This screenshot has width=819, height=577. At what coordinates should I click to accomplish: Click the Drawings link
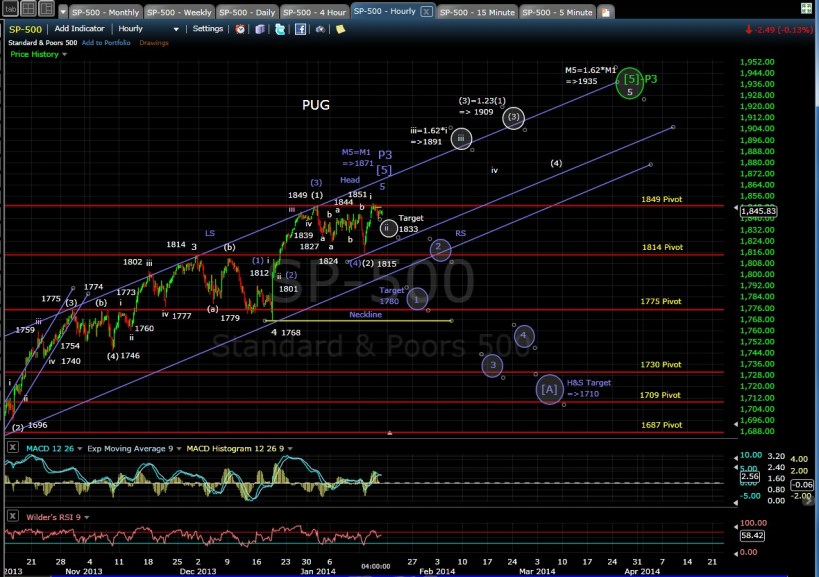point(154,43)
